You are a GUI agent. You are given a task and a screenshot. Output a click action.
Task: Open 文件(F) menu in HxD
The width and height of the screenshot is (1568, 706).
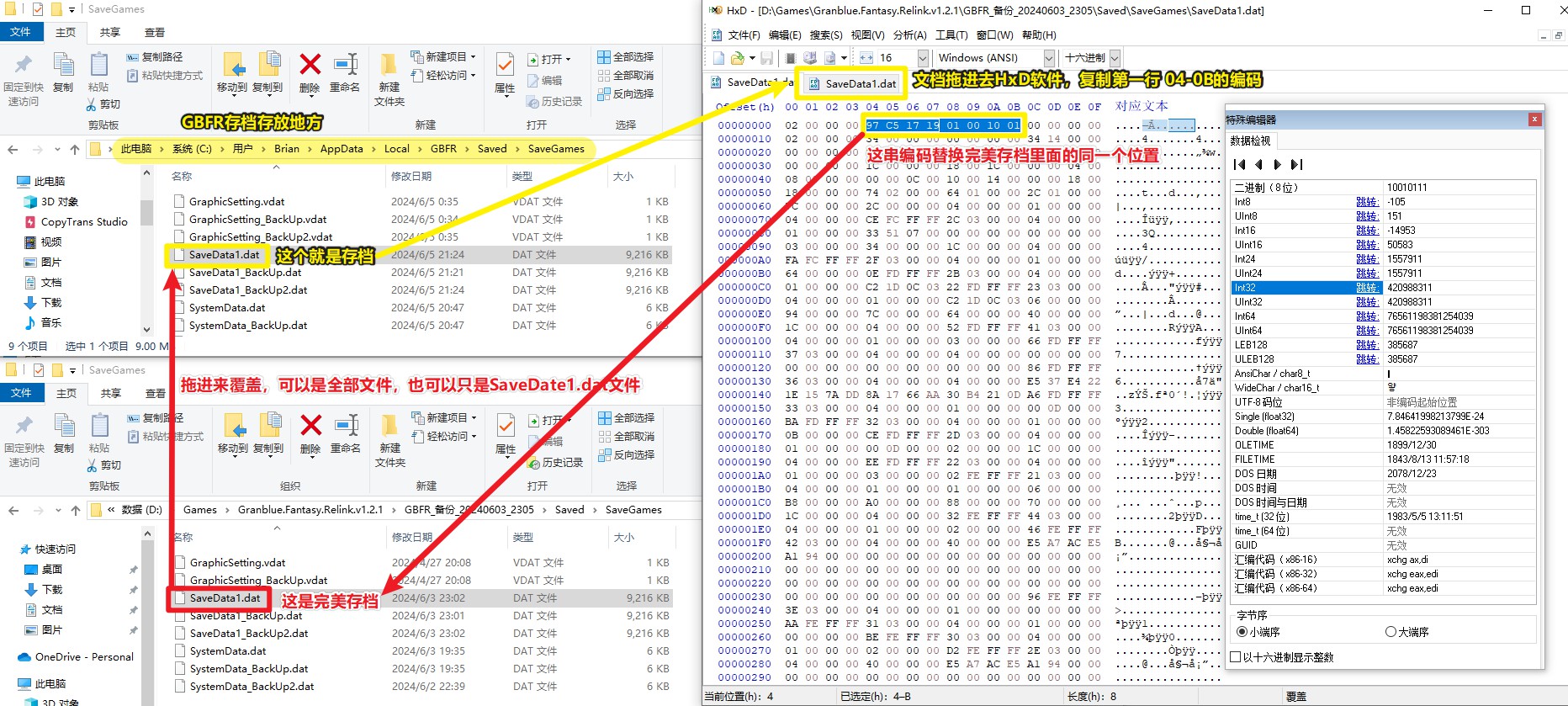pyautogui.click(x=744, y=35)
